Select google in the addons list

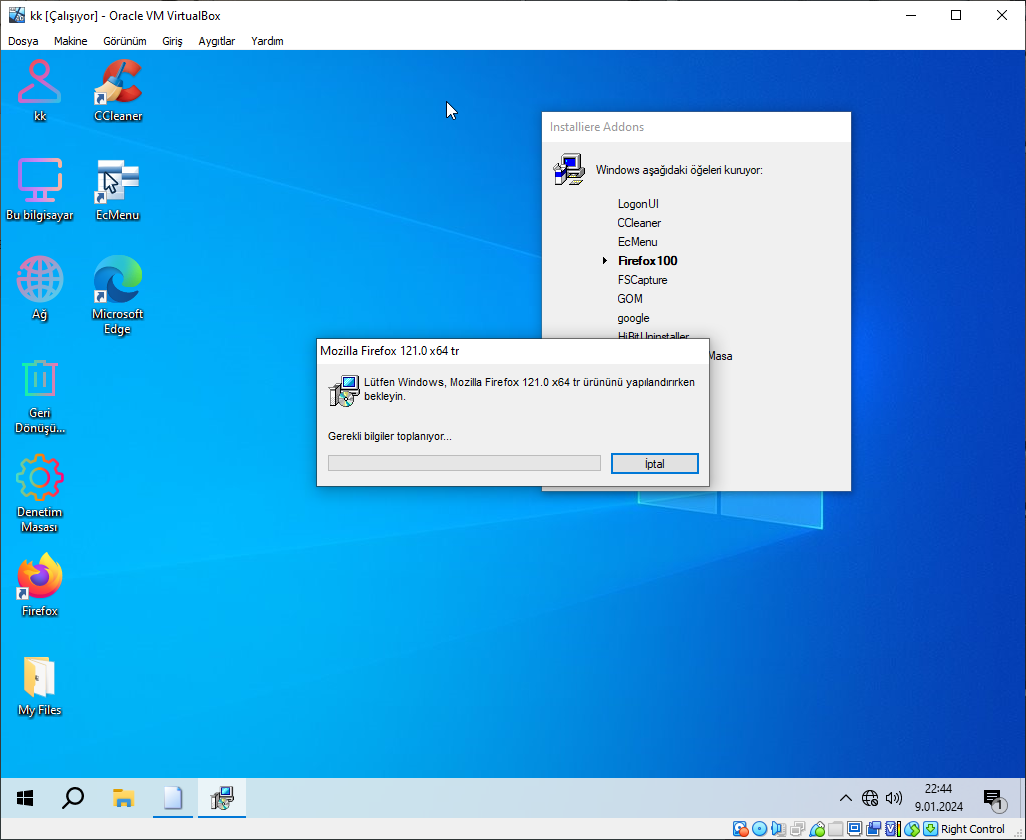click(x=633, y=318)
